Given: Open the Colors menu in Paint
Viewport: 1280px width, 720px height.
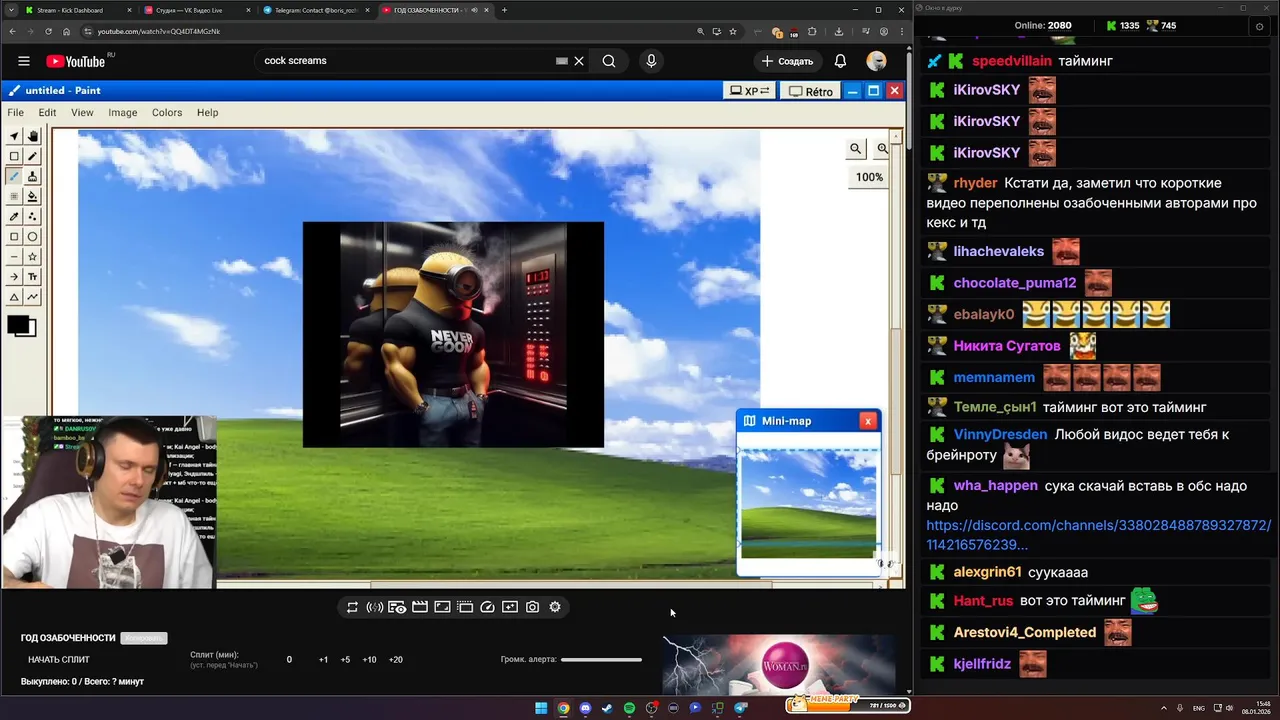Looking at the screenshot, I should pyautogui.click(x=167, y=113).
